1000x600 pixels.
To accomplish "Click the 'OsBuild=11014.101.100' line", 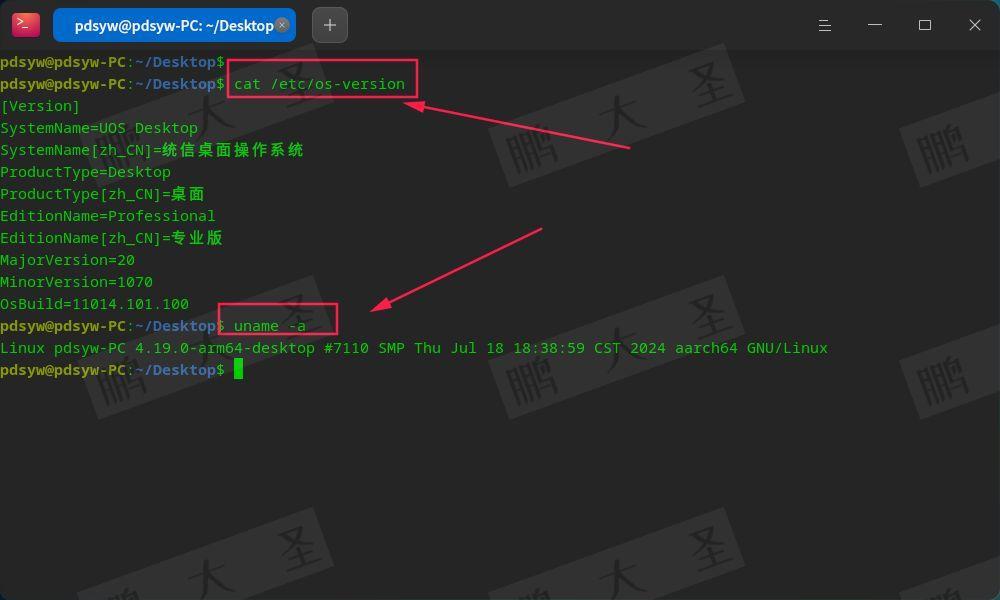I will [x=94, y=304].
